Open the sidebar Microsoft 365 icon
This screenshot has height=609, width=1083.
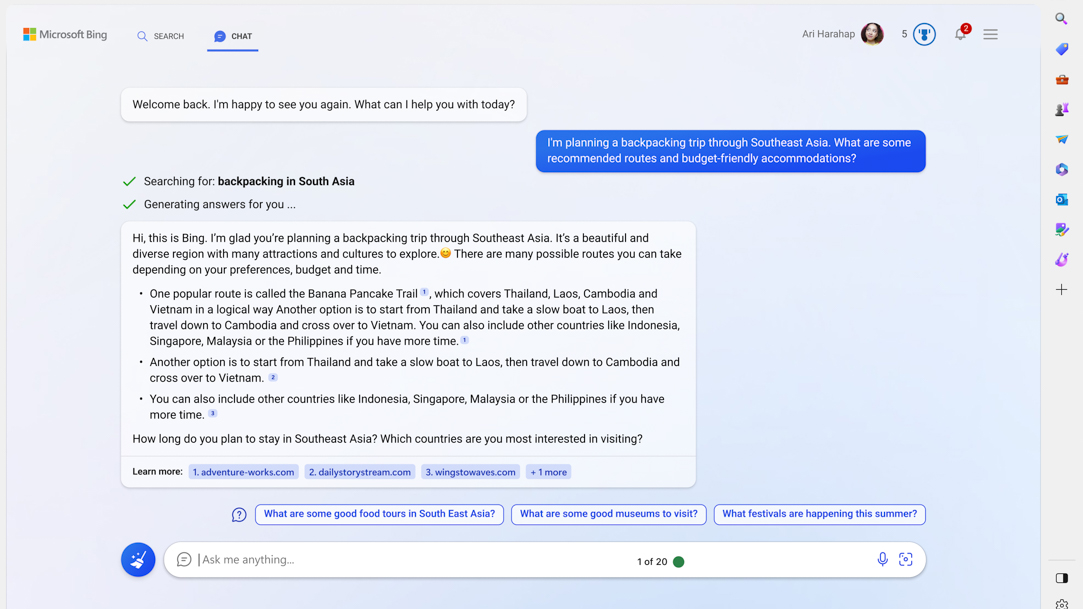click(1062, 169)
